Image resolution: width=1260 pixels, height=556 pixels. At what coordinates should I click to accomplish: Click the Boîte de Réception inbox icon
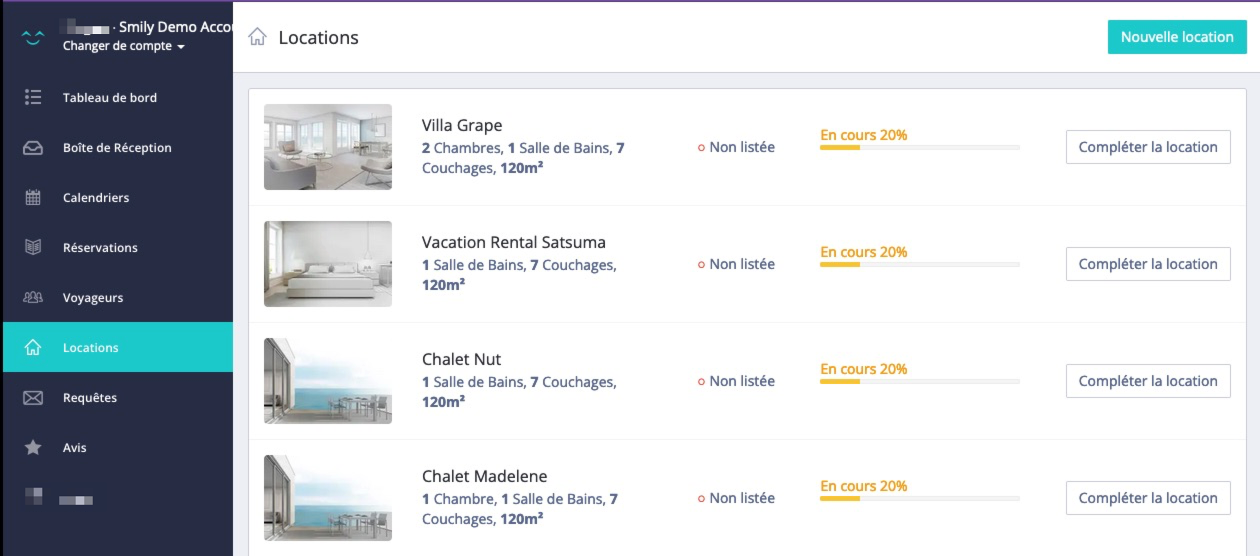33,148
